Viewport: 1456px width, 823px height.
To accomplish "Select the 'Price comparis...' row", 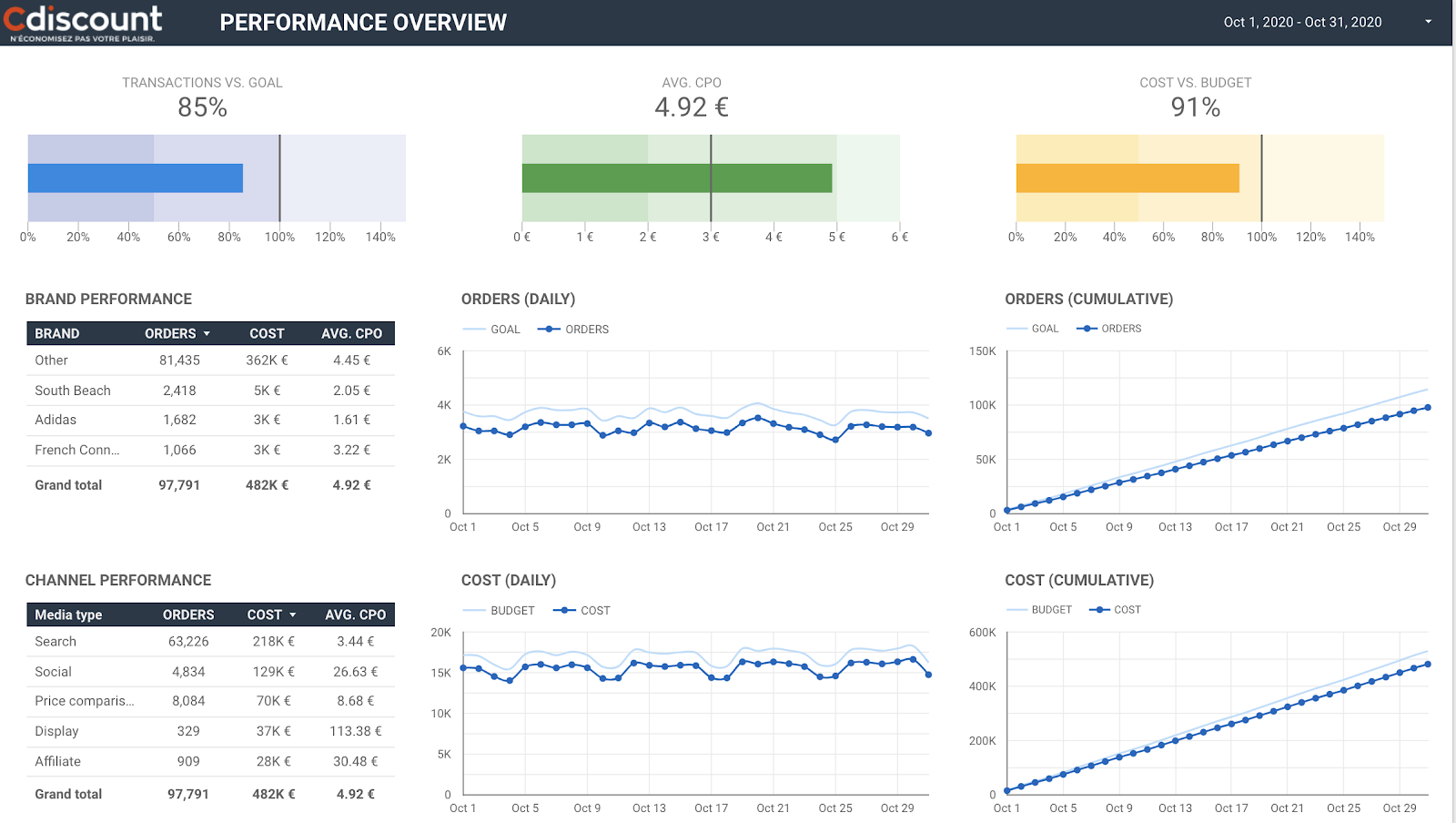I will [x=210, y=701].
